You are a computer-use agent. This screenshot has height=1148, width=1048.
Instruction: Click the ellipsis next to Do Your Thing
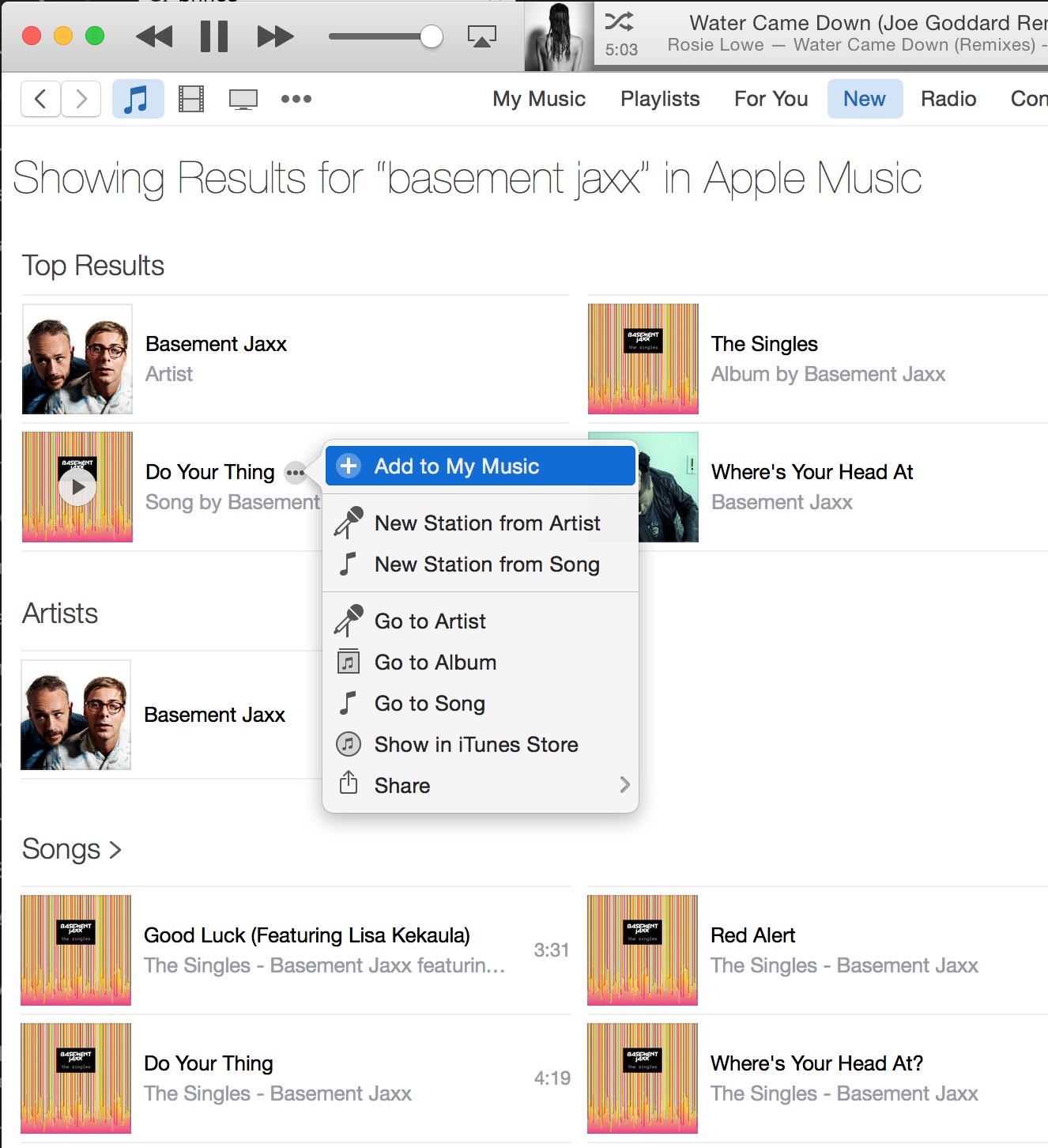pos(296,473)
